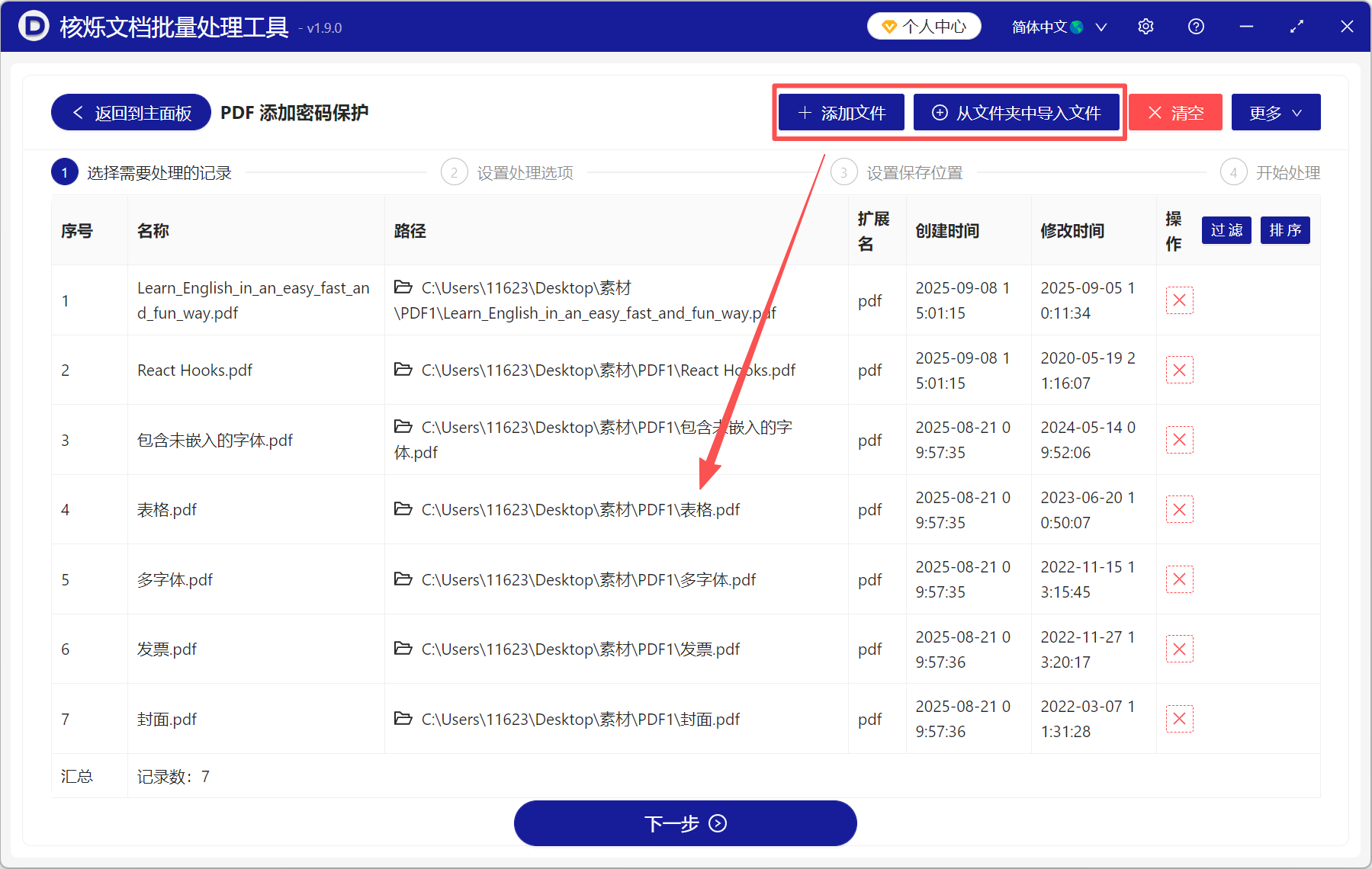This screenshot has height=869, width=1372.
Task: Clear the file list with 清空
Action: coord(1174,112)
